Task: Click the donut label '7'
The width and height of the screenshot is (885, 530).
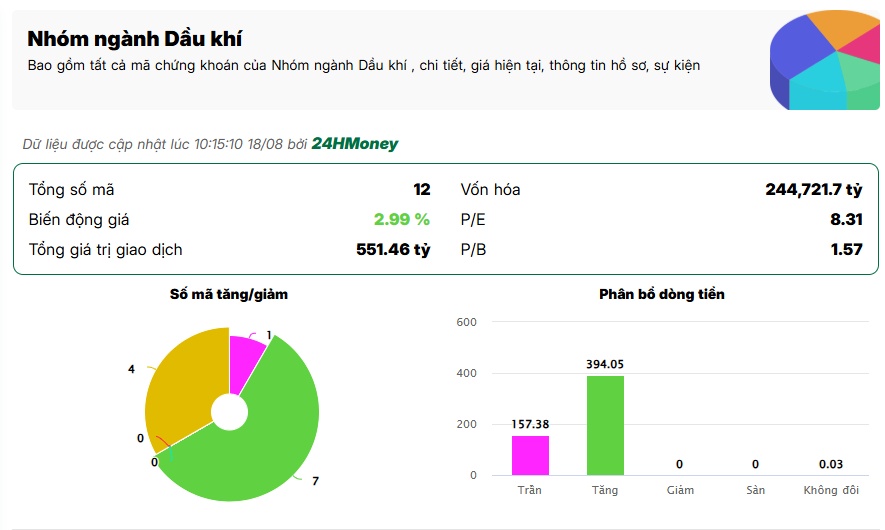Action: [x=316, y=481]
